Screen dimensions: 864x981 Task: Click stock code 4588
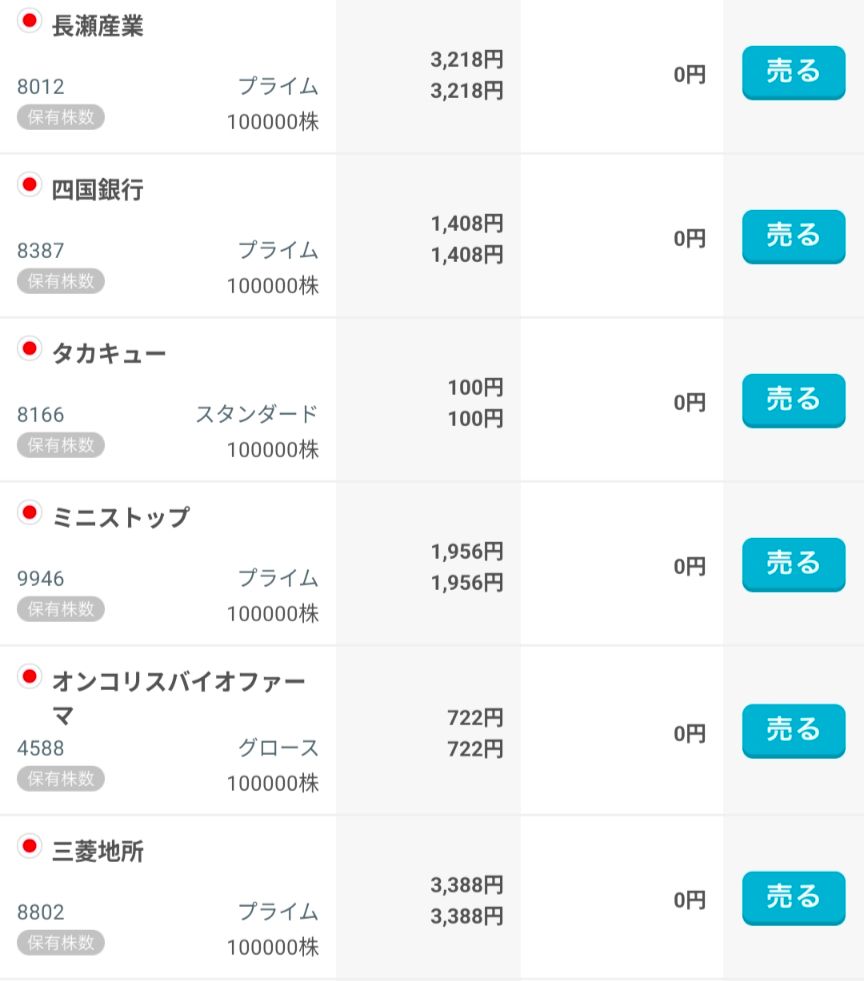40,748
